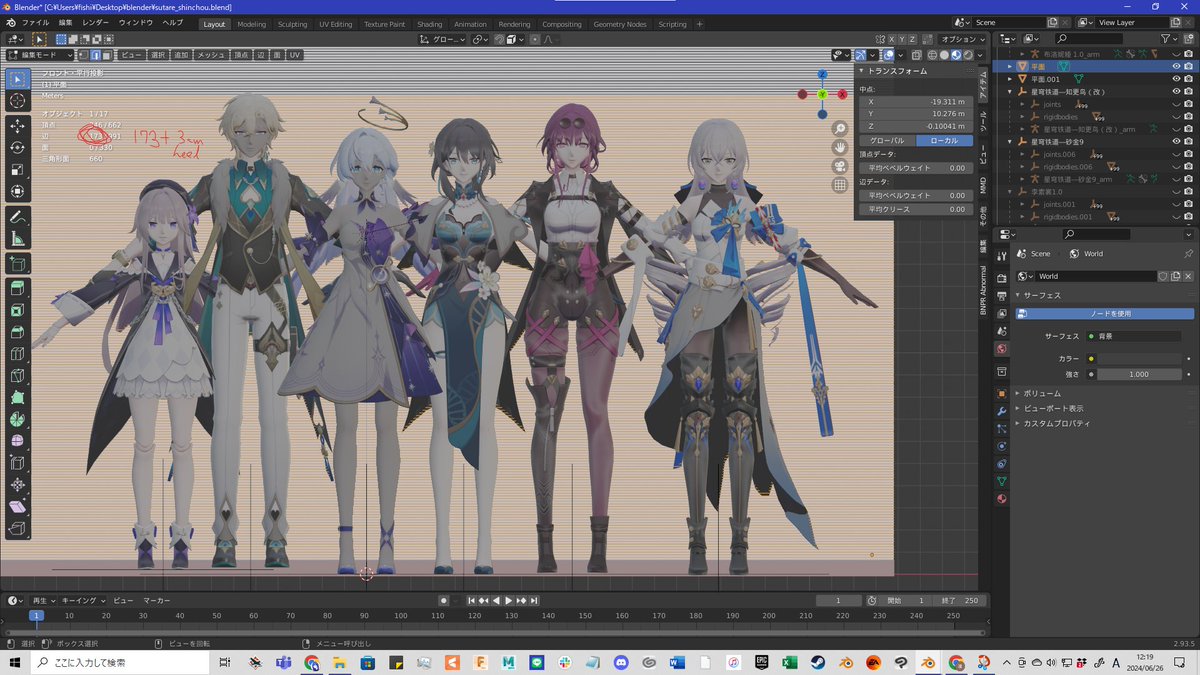Select the Annotate tool in the left toolbar
The height and width of the screenshot is (675, 1200).
[x=18, y=217]
